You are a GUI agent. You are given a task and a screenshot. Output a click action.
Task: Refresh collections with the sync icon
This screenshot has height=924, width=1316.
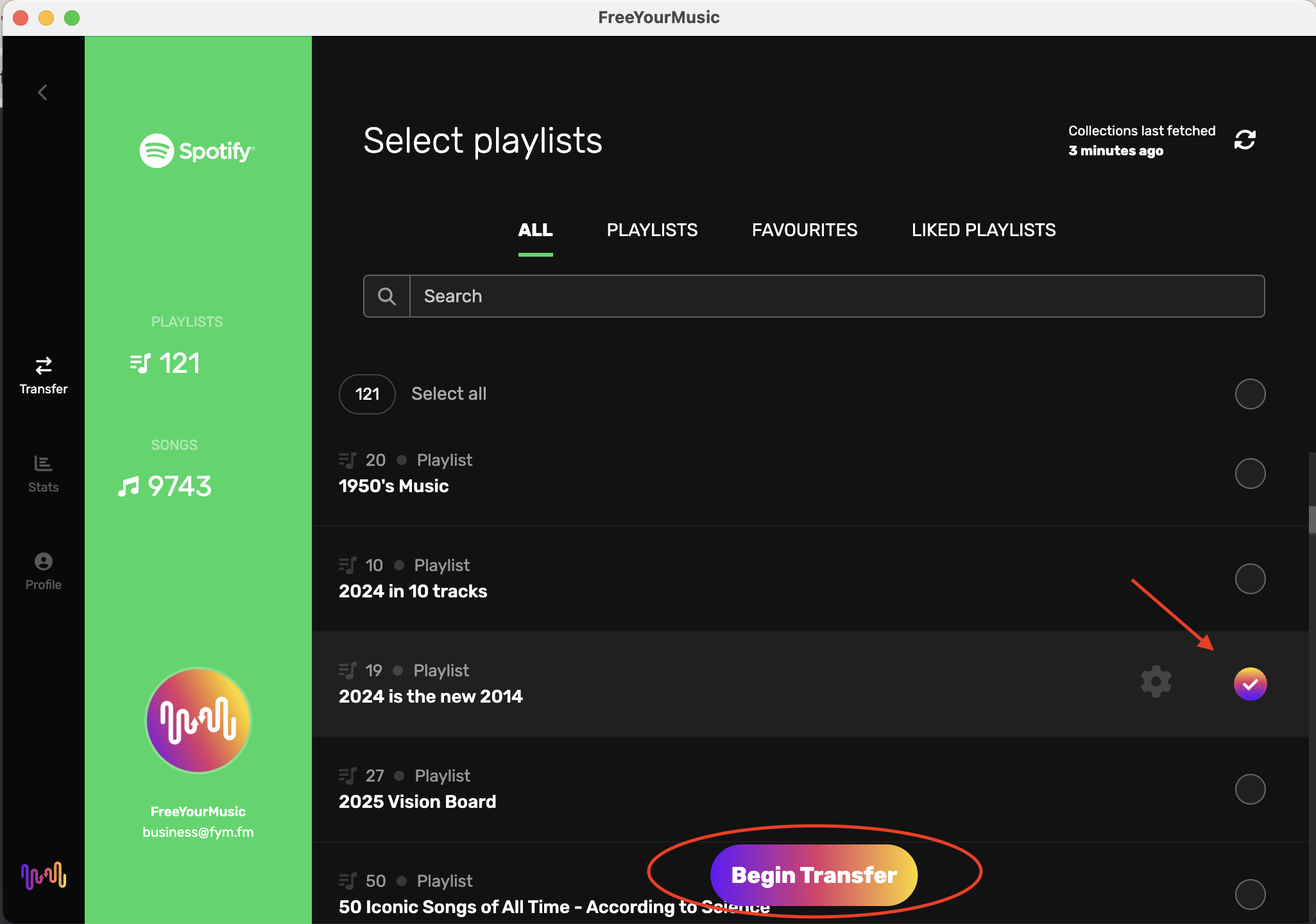(1244, 140)
